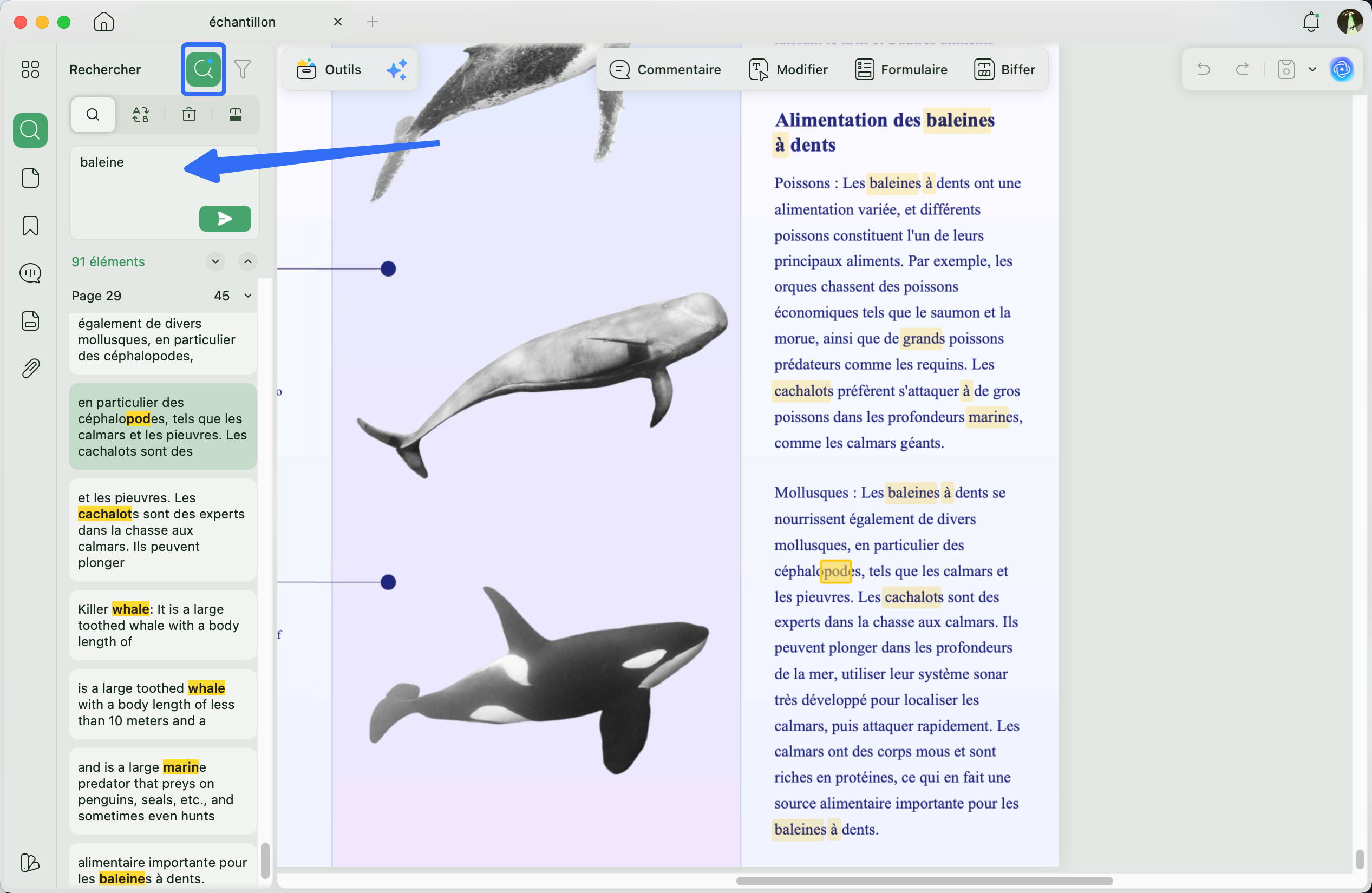This screenshot has width=1372, height=893.
Task: Switch to the Commentaire mode
Action: (x=665, y=69)
